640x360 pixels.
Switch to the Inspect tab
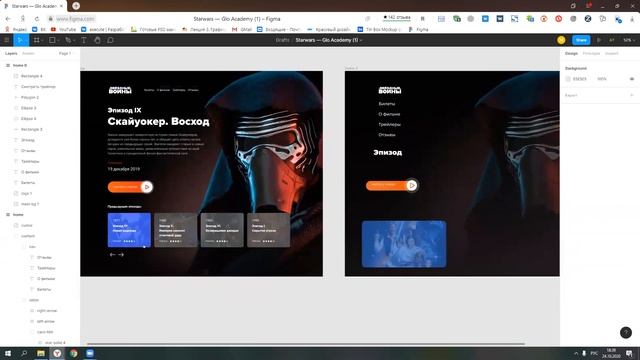pyautogui.click(x=611, y=53)
